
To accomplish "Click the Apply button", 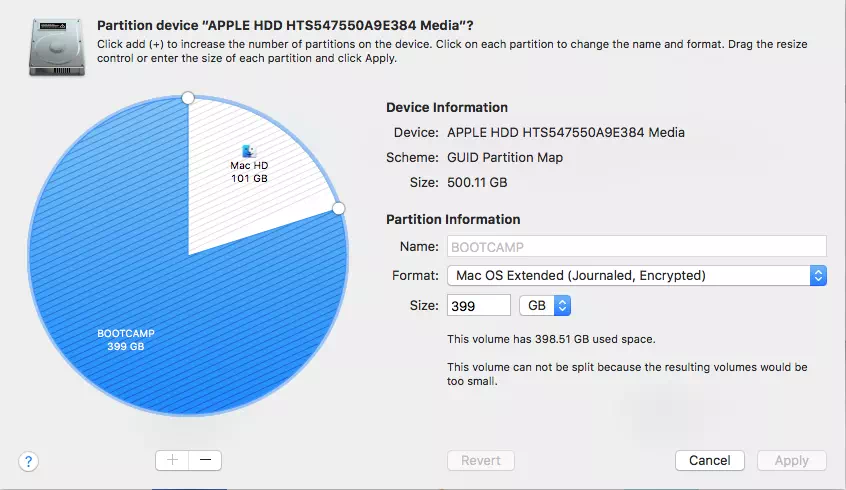I will tap(792, 461).
